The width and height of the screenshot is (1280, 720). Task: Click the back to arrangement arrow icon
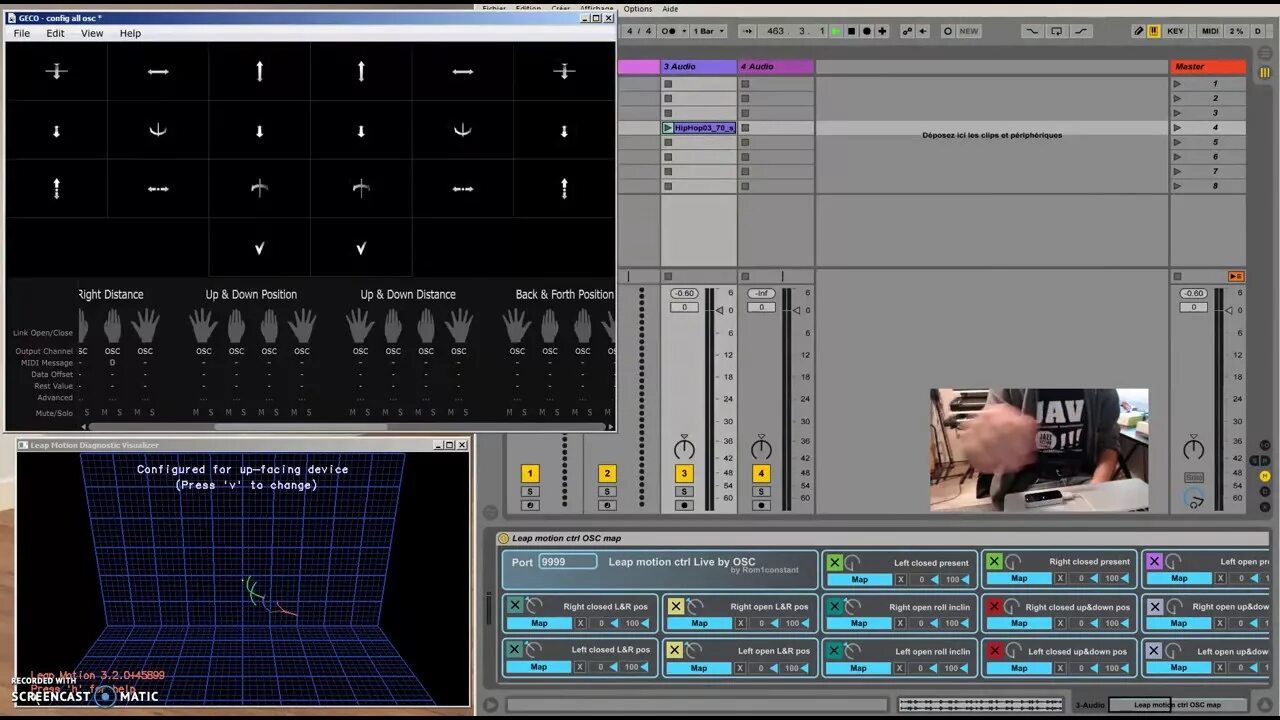[x=923, y=31]
